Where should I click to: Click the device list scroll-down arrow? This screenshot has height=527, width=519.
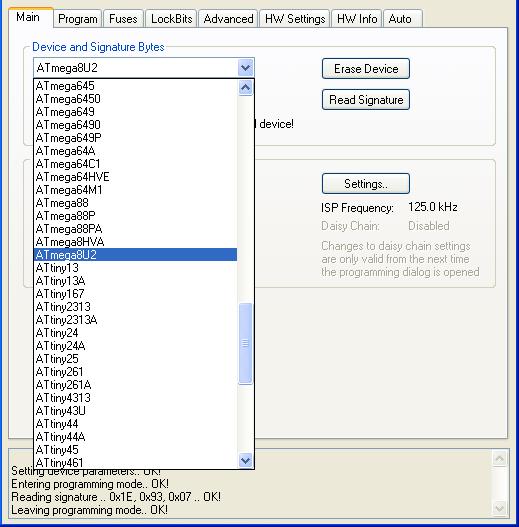245,460
